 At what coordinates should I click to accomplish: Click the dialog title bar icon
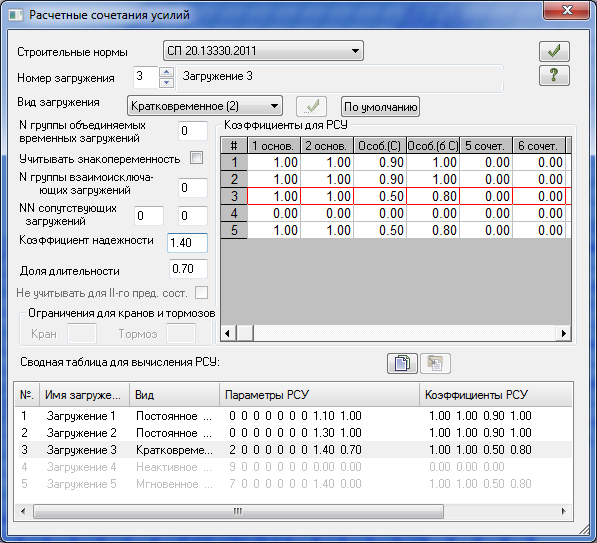pos(16,15)
